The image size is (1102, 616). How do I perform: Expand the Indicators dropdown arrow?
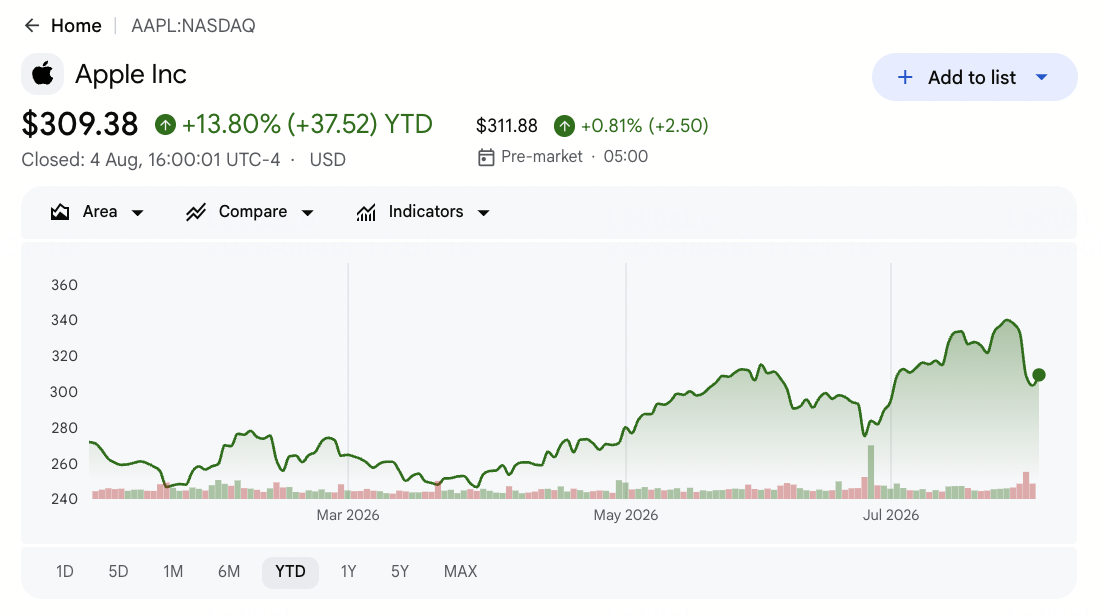tap(484, 212)
